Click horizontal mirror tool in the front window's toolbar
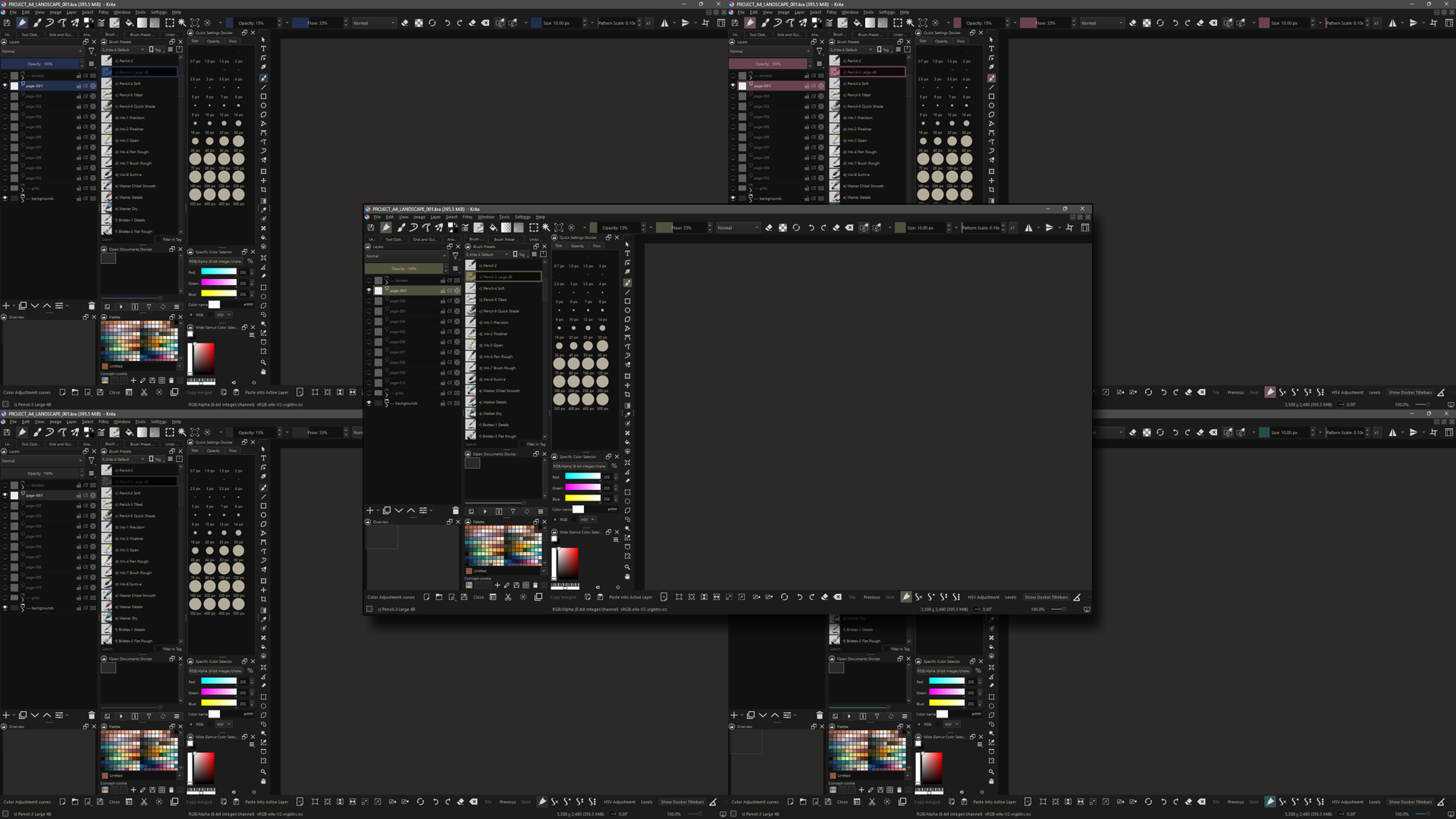The height and width of the screenshot is (819, 1456). [x=1028, y=227]
